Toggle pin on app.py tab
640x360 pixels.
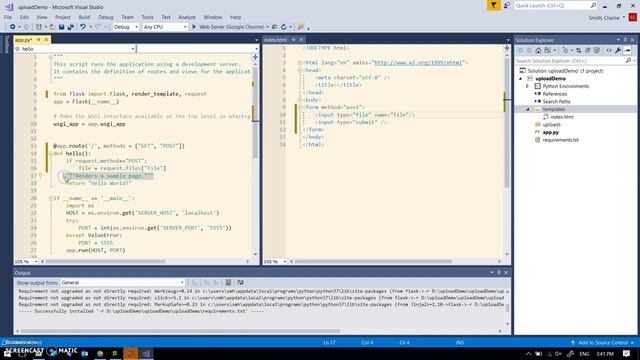[x=39, y=40]
